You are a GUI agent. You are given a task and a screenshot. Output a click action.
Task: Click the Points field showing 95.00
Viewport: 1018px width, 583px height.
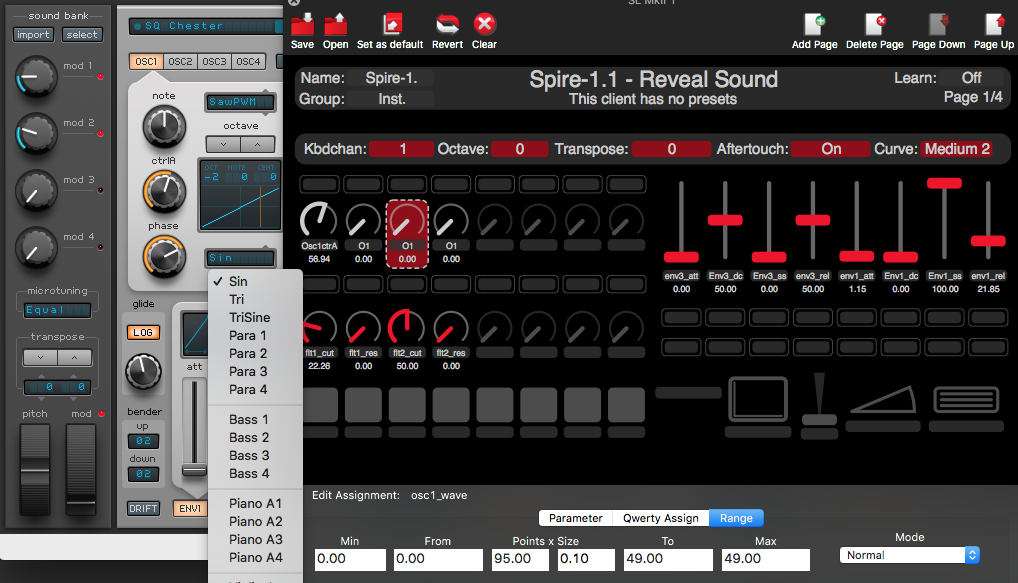point(520,559)
